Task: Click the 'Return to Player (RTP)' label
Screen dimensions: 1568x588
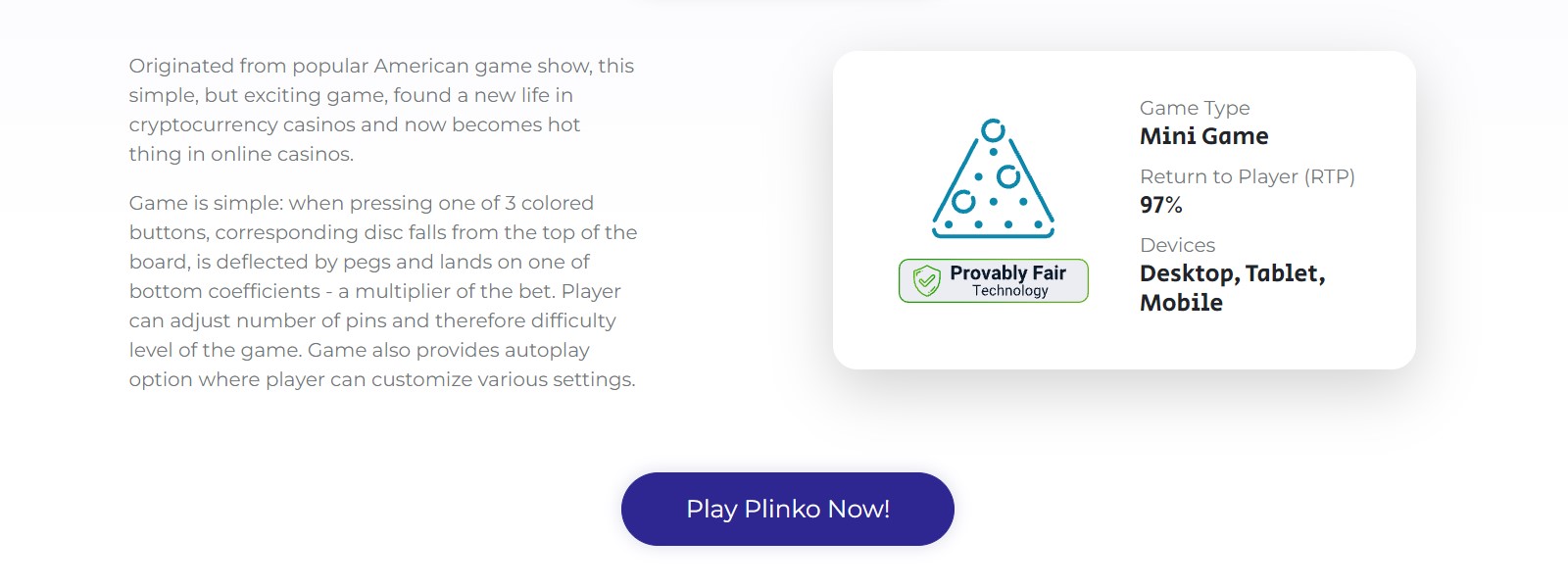Action: point(1248,176)
